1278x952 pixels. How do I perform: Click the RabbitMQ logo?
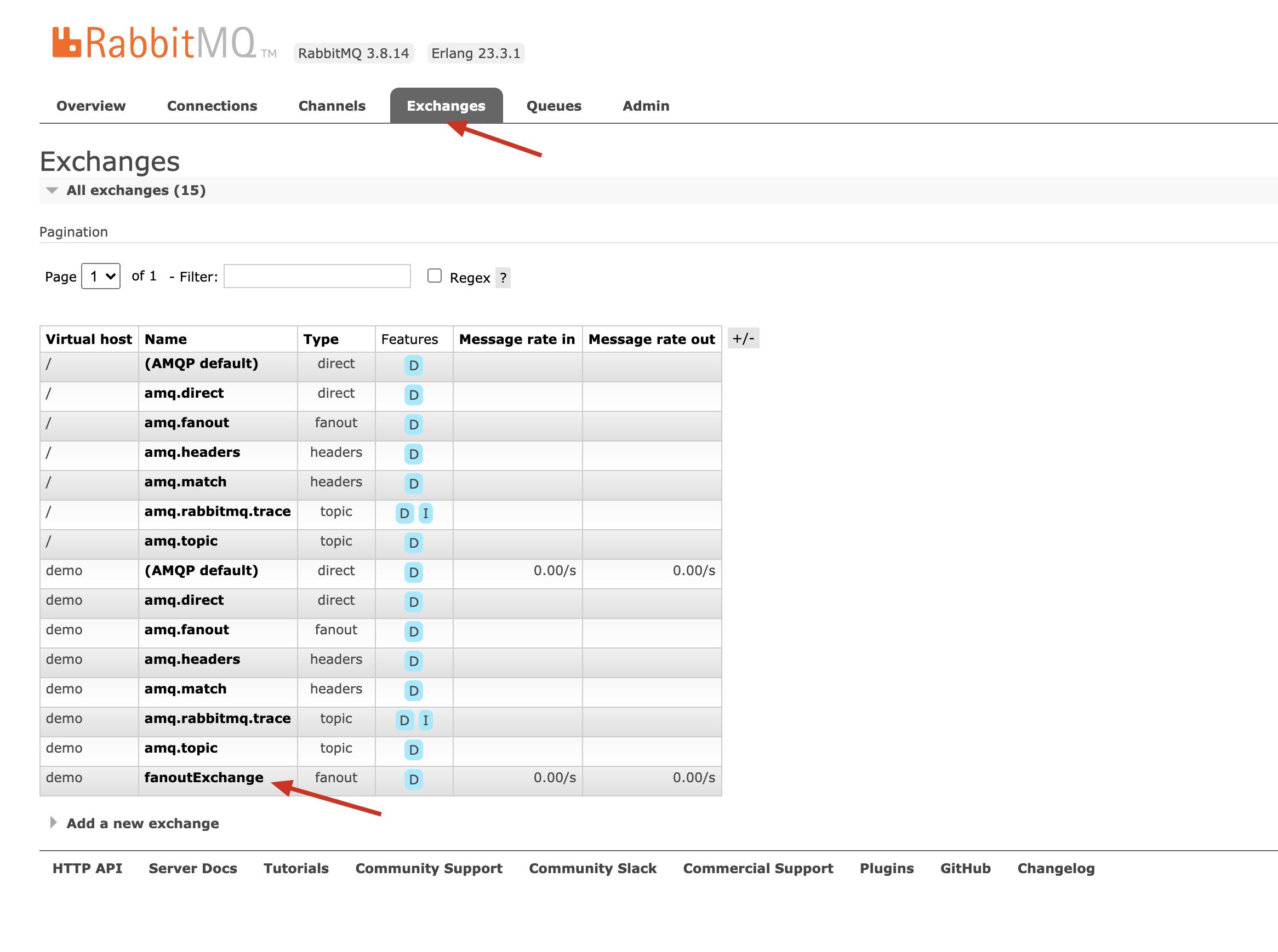pyautogui.click(x=154, y=43)
